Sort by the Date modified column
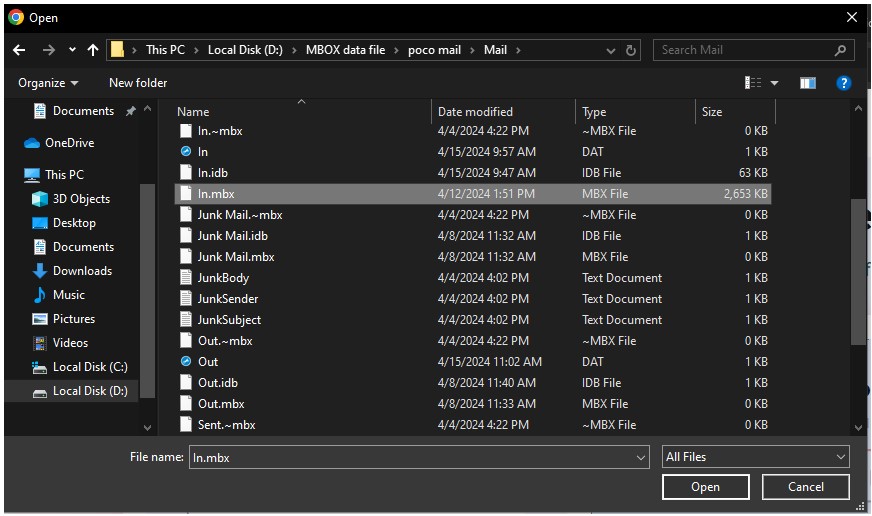The image size is (872, 516). [475, 112]
